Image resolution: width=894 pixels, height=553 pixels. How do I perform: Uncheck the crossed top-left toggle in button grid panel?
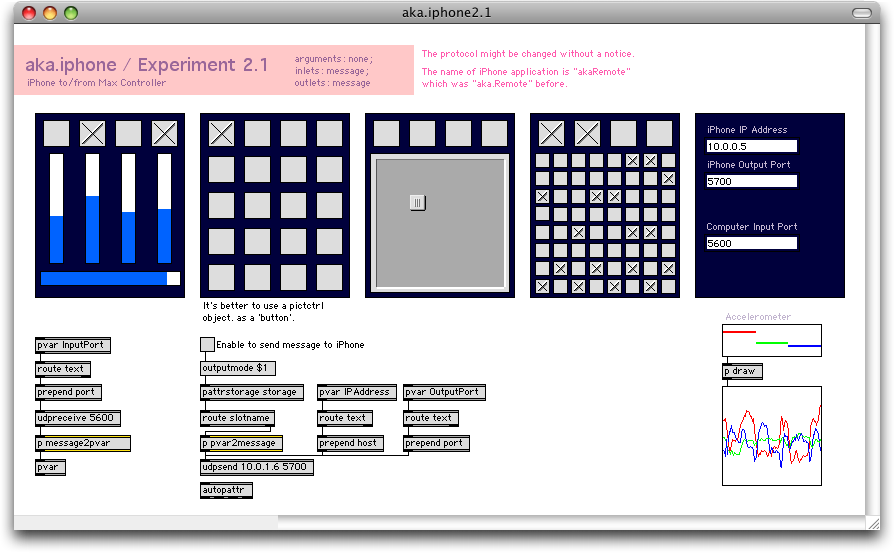[x=221, y=133]
